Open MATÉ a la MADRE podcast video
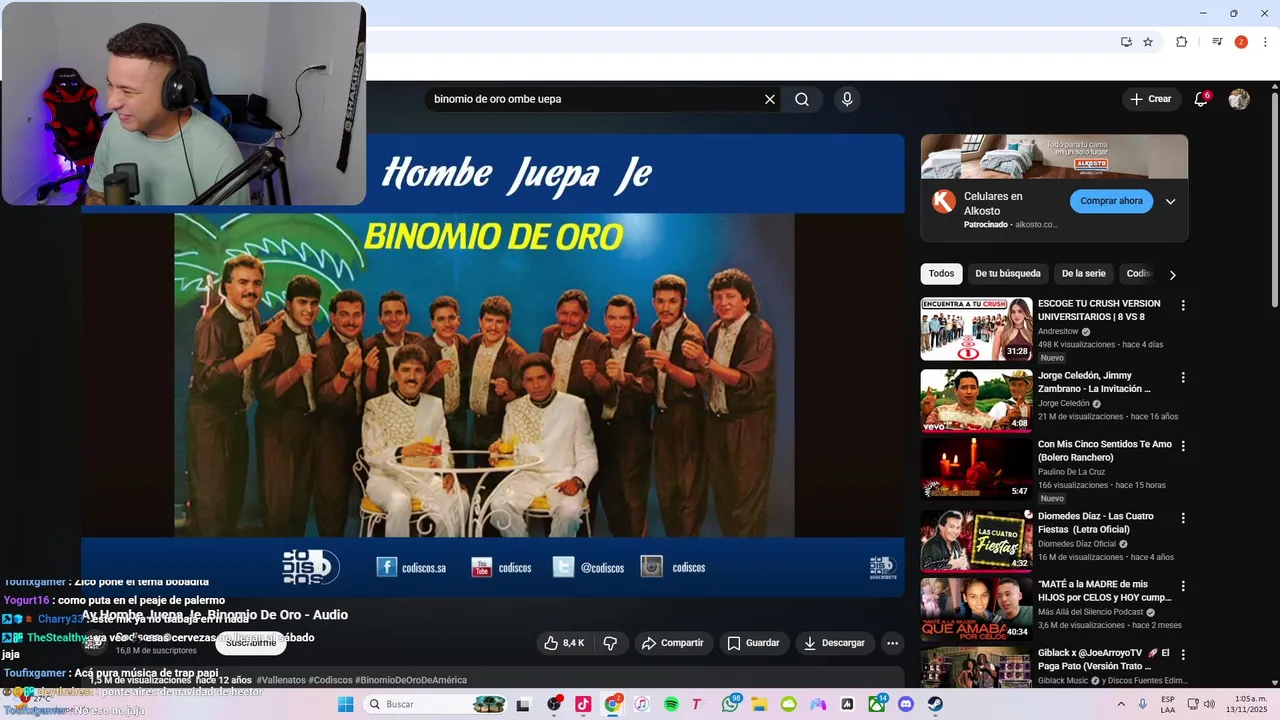This screenshot has height=720, width=1280. coord(976,609)
